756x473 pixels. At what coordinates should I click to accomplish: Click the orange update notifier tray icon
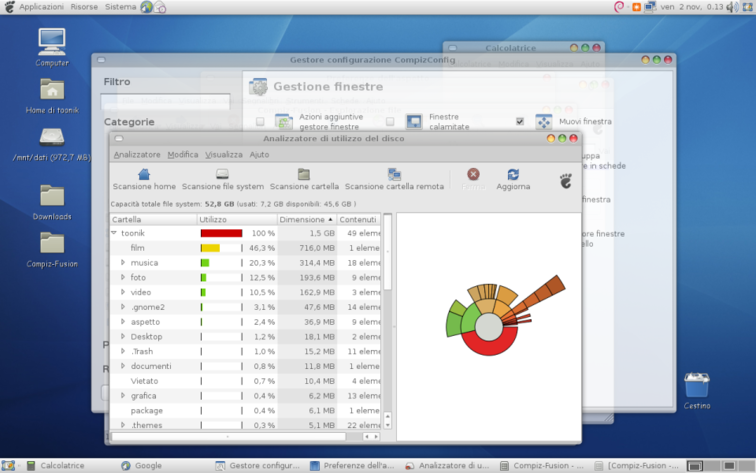click(x=636, y=7)
